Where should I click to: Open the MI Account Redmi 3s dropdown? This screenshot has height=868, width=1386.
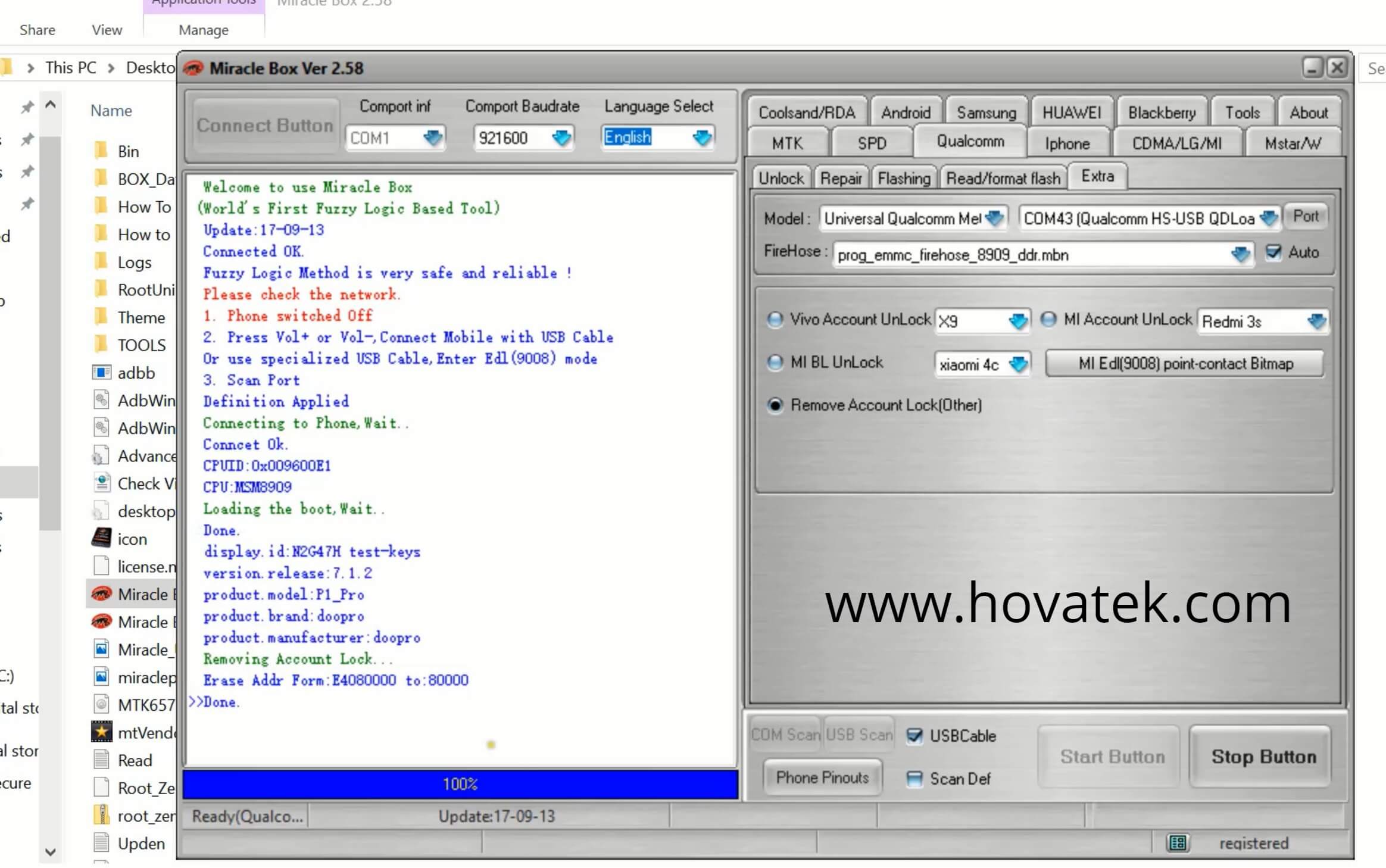[1316, 321]
